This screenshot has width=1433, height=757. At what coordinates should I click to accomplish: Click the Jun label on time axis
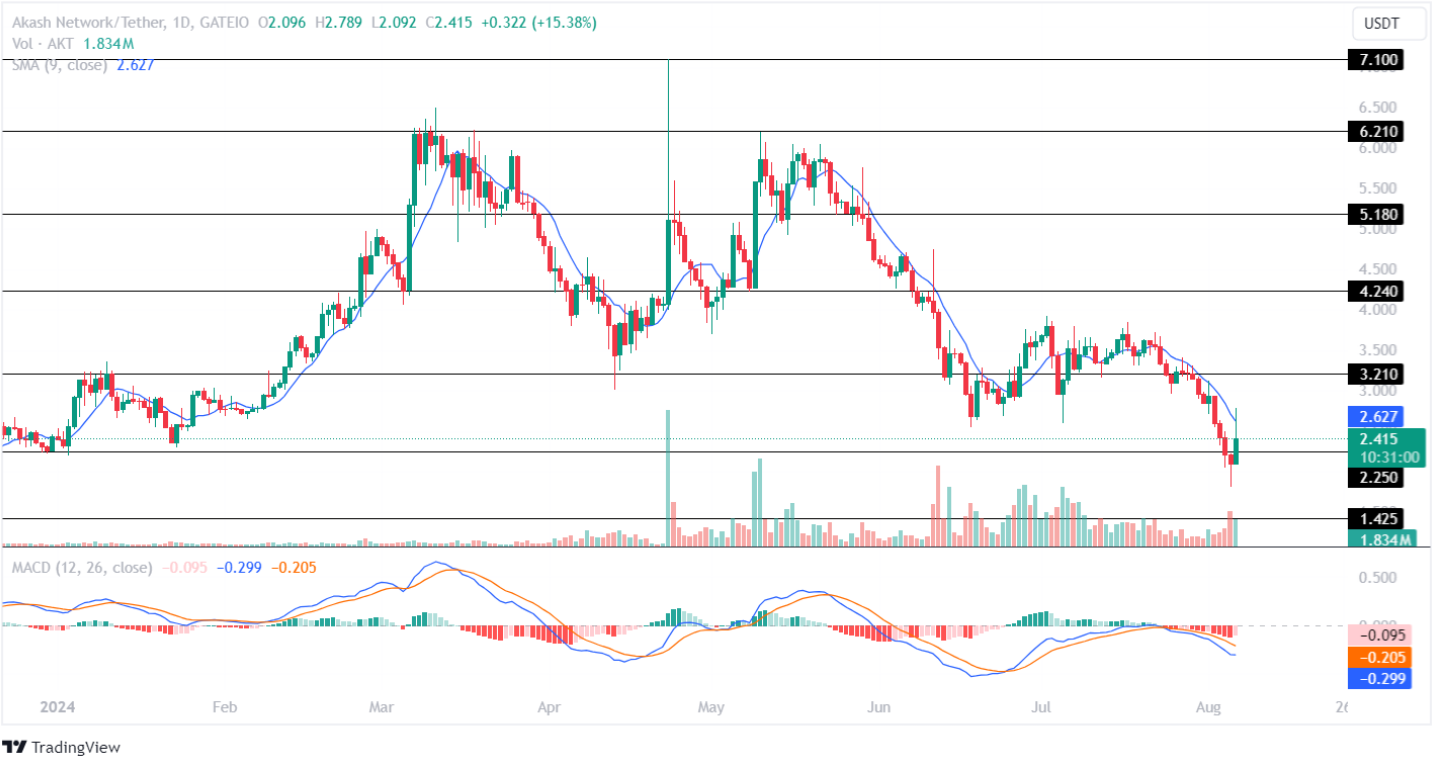pos(878,708)
